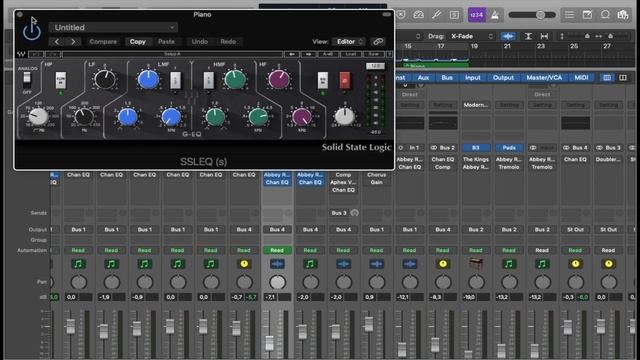Click the purple HF gain knob
The height and width of the screenshot is (360, 640).
[279, 79]
